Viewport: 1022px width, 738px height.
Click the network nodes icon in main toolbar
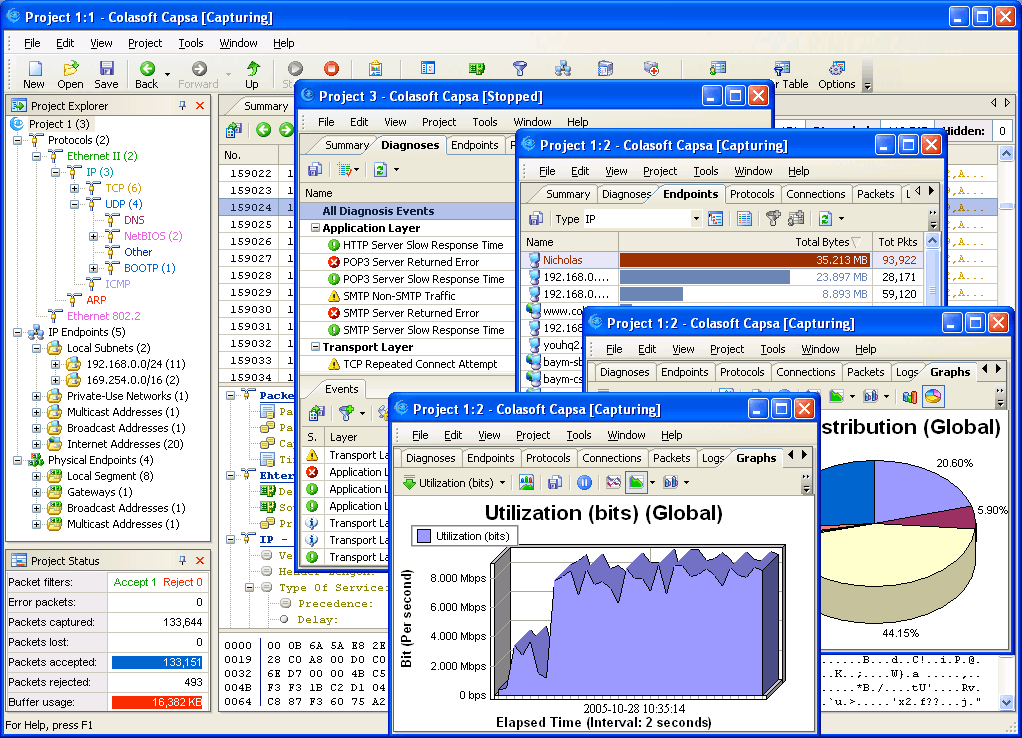562,68
